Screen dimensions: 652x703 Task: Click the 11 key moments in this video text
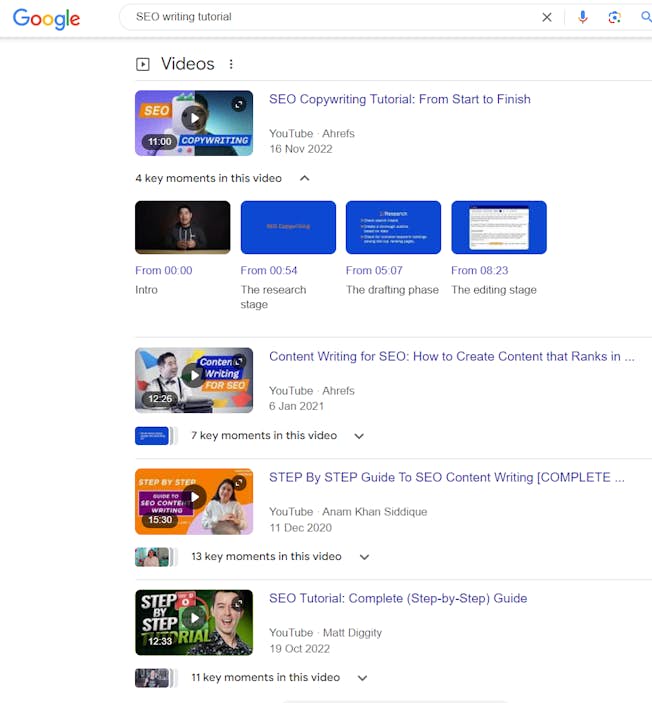coord(265,677)
